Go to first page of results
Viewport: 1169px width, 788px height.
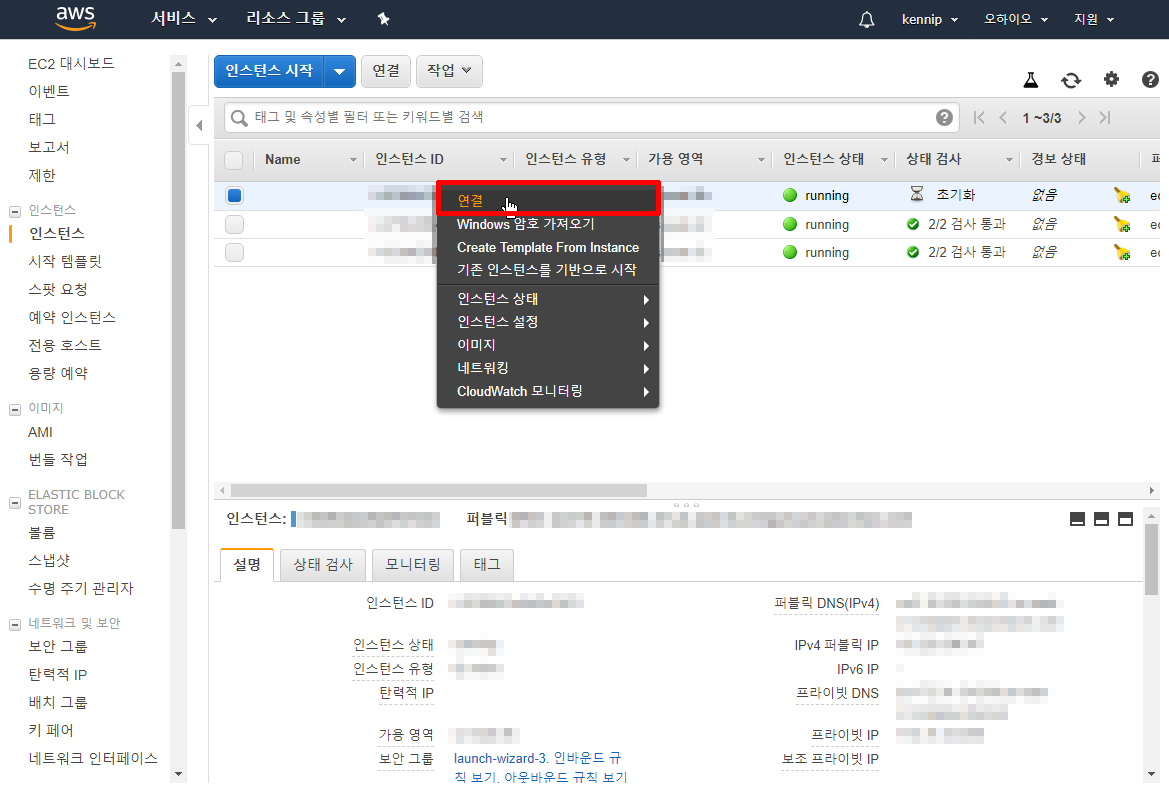979,117
